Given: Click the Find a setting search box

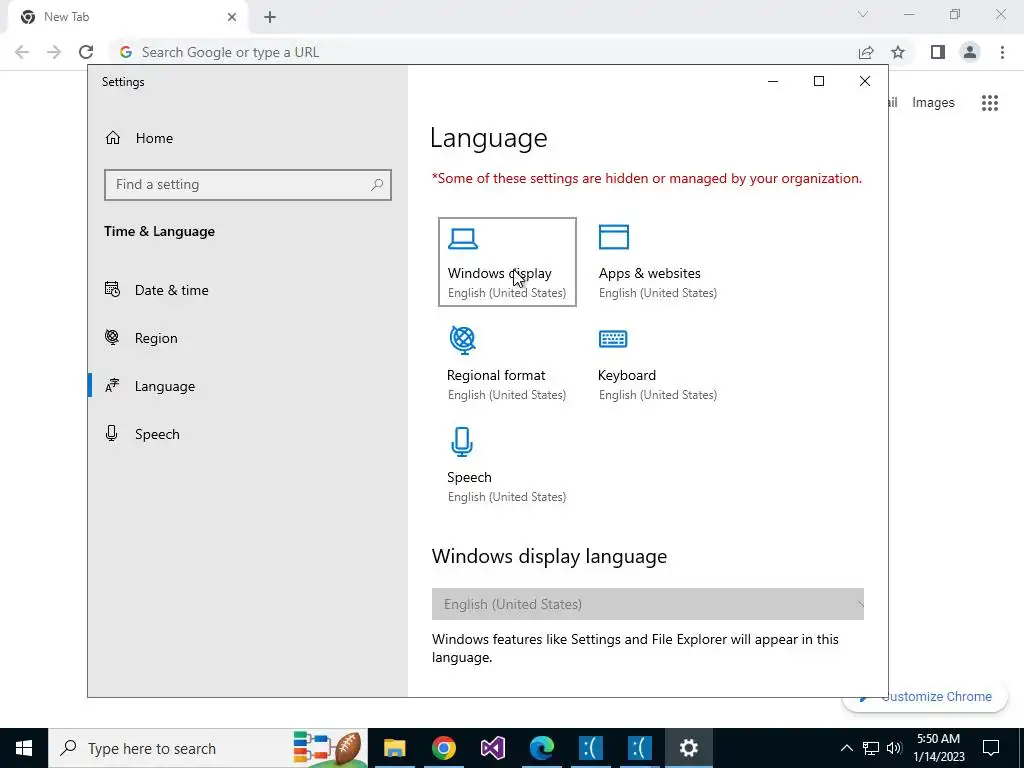Looking at the screenshot, I should (x=248, y=185).
